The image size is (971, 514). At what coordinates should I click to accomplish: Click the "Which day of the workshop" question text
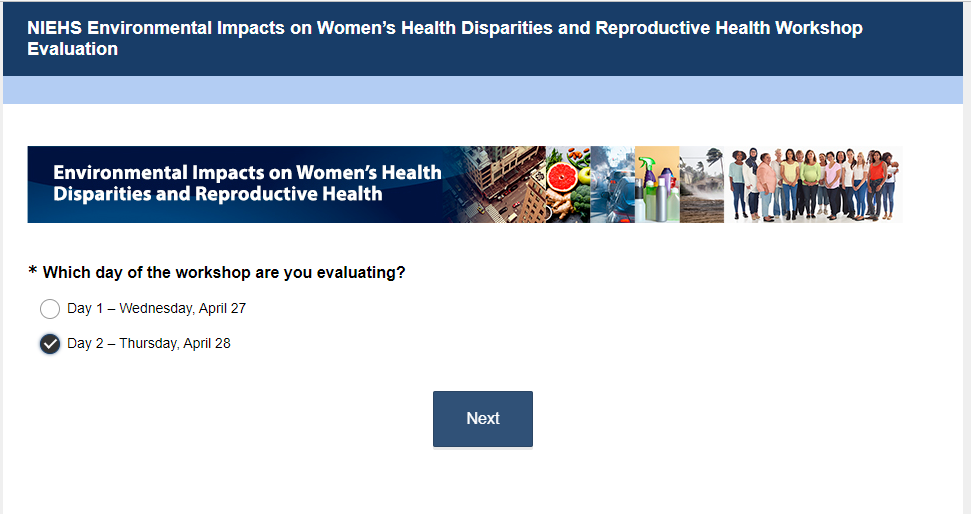[224, 273]
